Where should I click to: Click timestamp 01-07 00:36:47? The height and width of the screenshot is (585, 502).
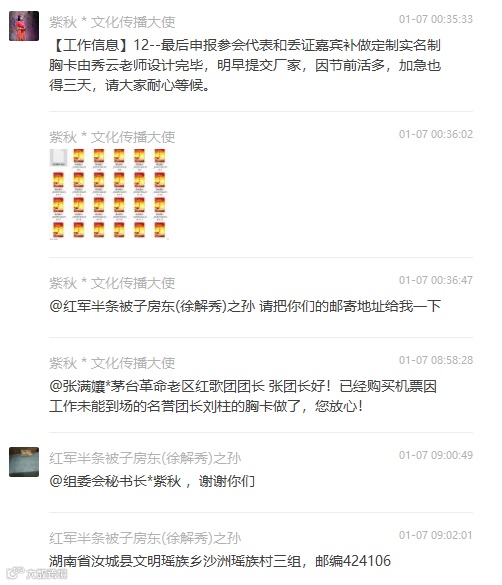(436, 280)
